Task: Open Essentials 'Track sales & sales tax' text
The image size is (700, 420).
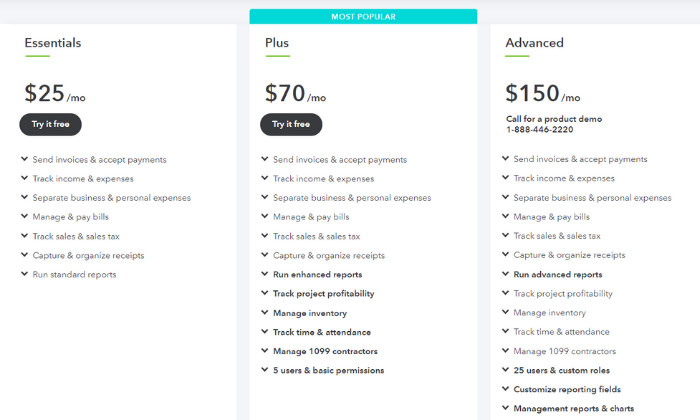Action: 76,236
